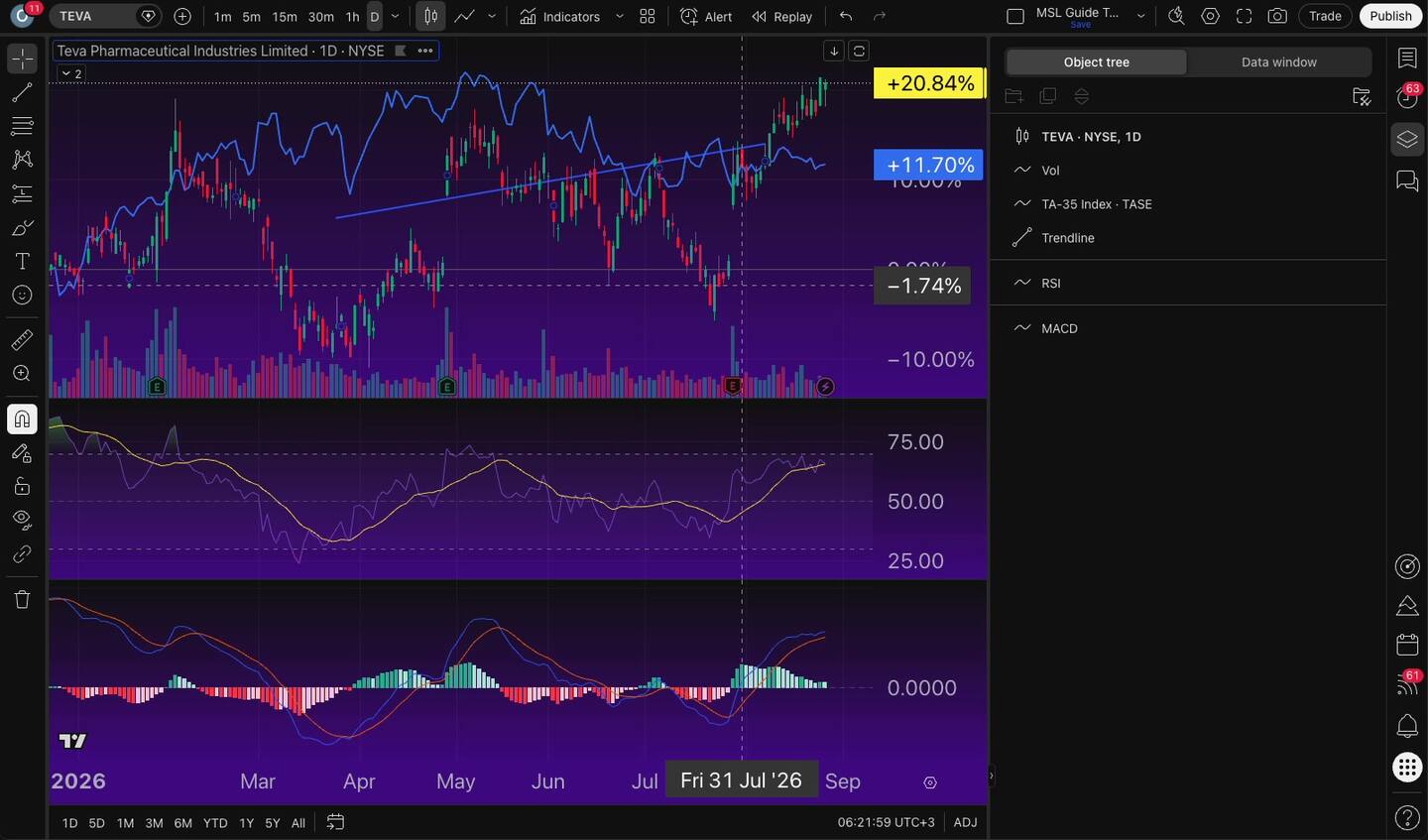This screenshot has height=840, width=1428.
Task: Remove objects with the trash icon
Action: tap(22, 599)
